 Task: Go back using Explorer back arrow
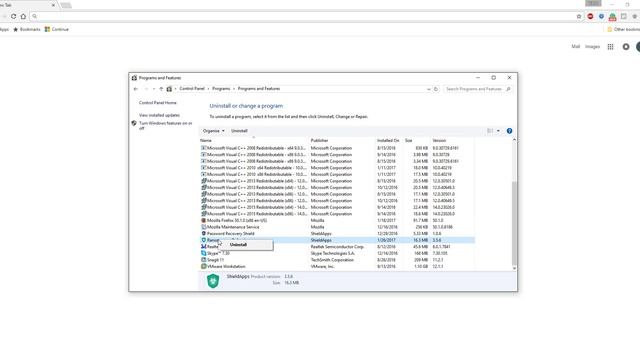(x=136, y=89)
